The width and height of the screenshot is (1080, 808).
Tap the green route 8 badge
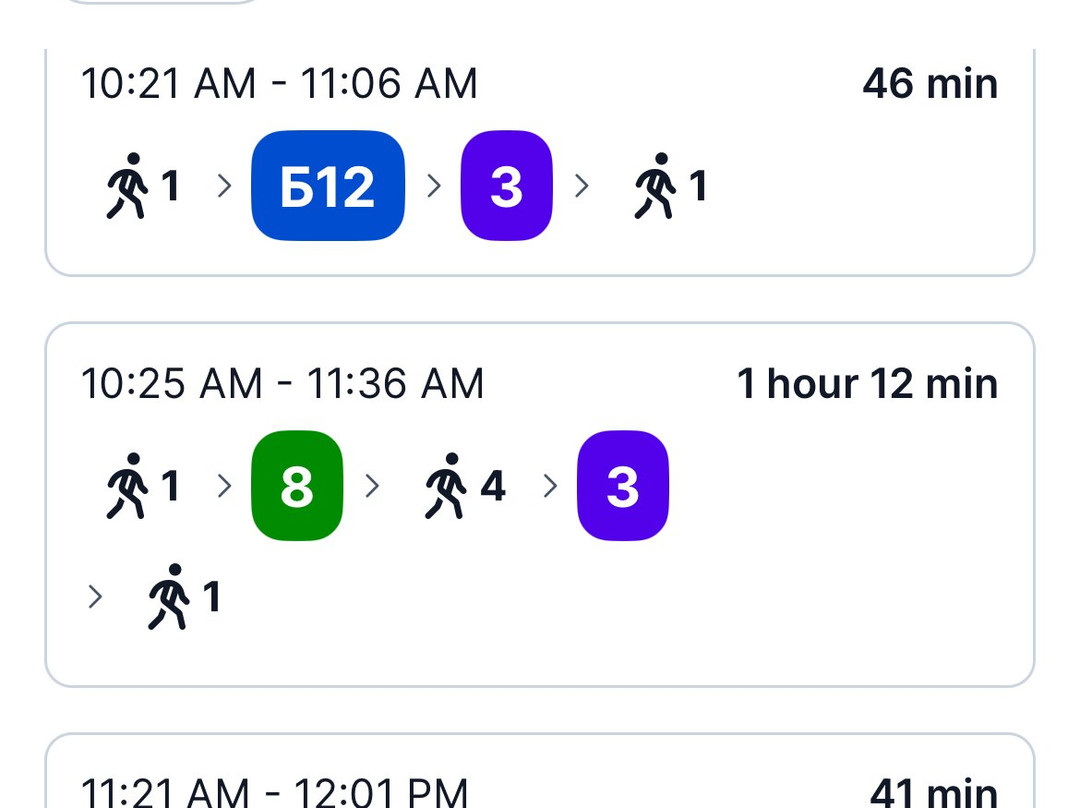pos(296,486)
